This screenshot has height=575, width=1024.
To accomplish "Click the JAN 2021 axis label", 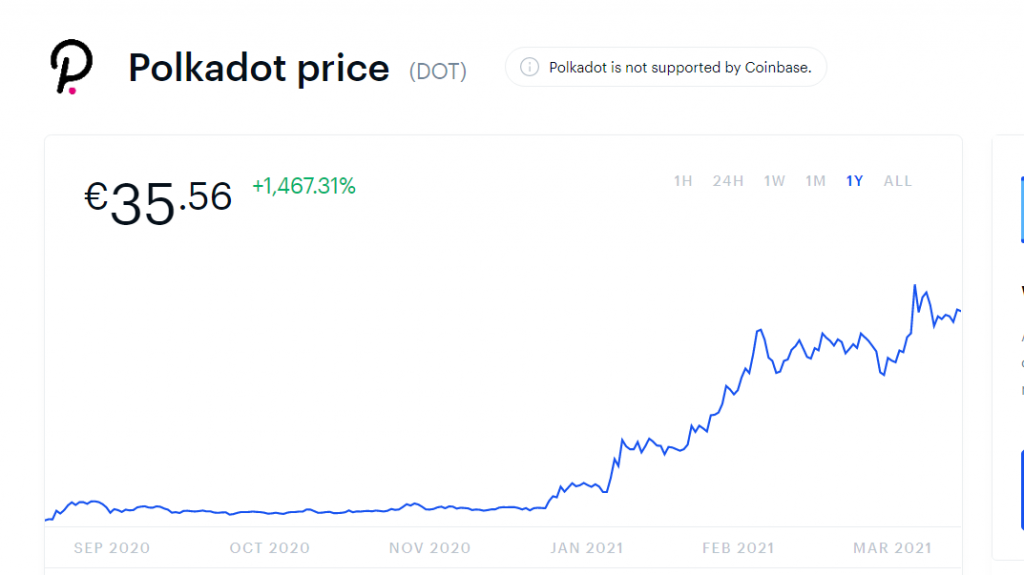I will tap(585, 548).
